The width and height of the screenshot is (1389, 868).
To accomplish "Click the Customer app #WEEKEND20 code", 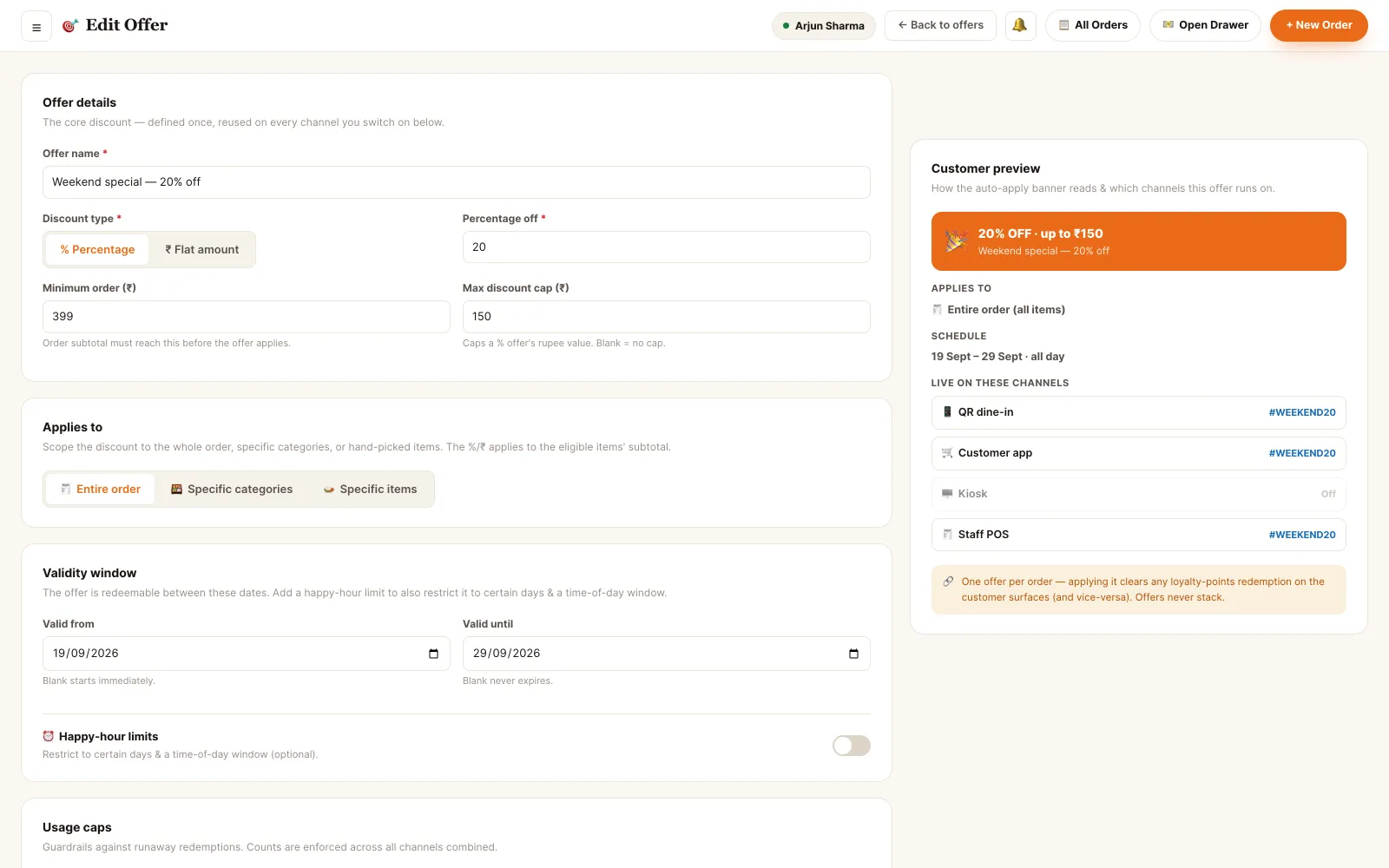I will tap(1302, 454).
